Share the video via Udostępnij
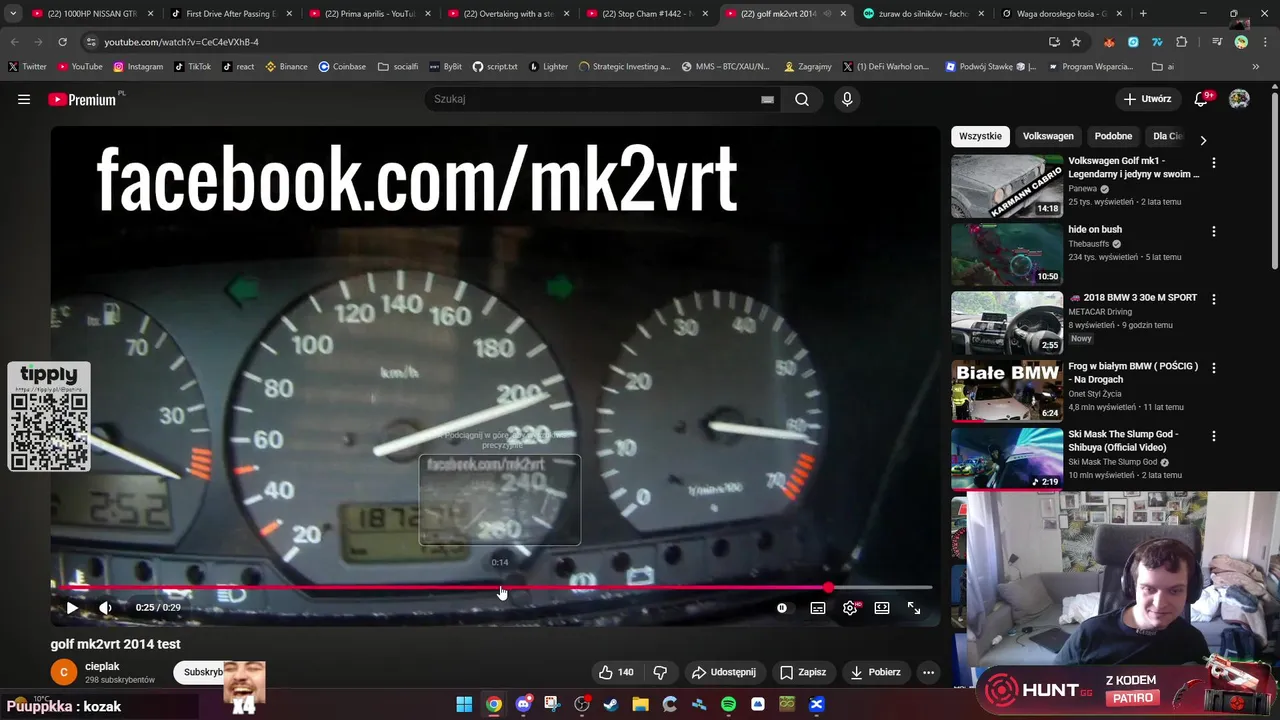The height and width of the screenshot is (720, 1280). click(724, 672)
